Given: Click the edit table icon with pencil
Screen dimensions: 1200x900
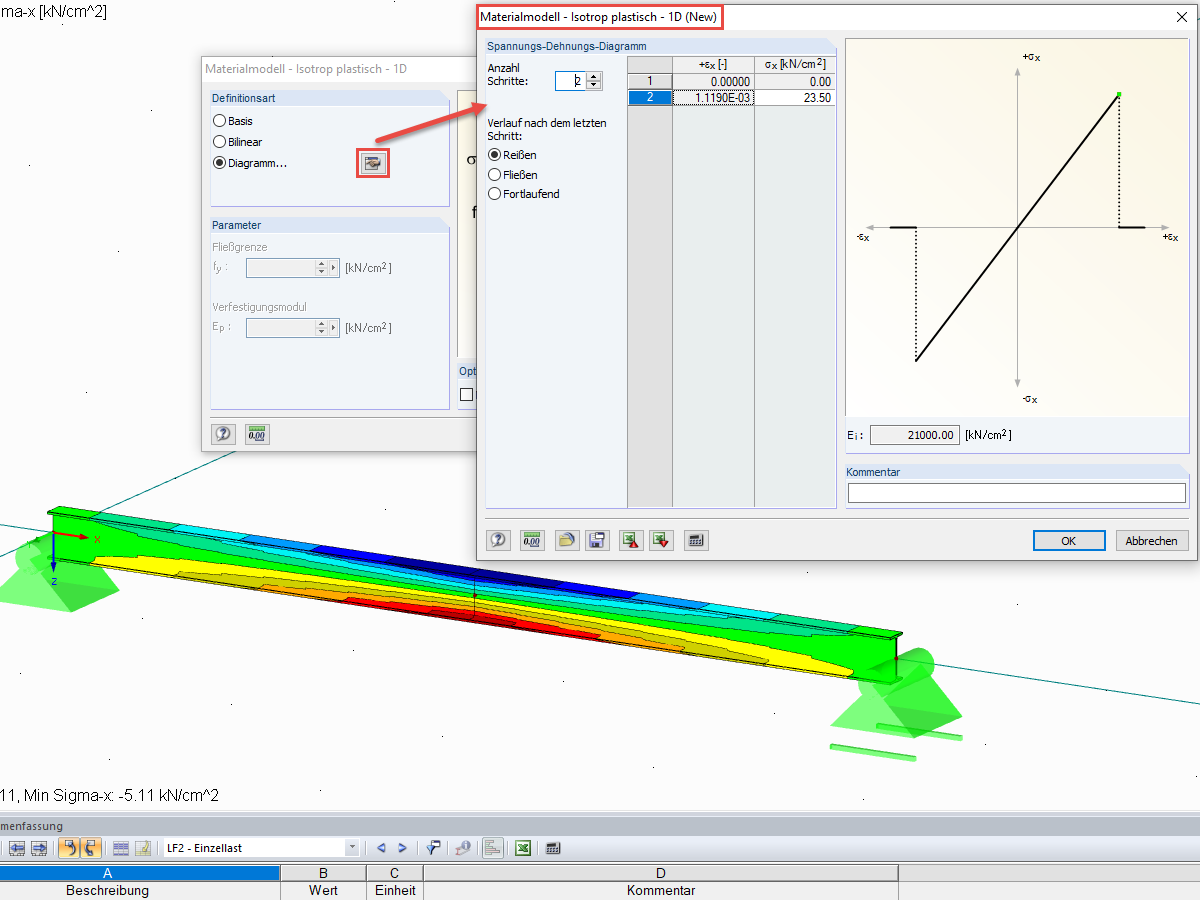Looking at the screenshot, I should tap(143, 848).
